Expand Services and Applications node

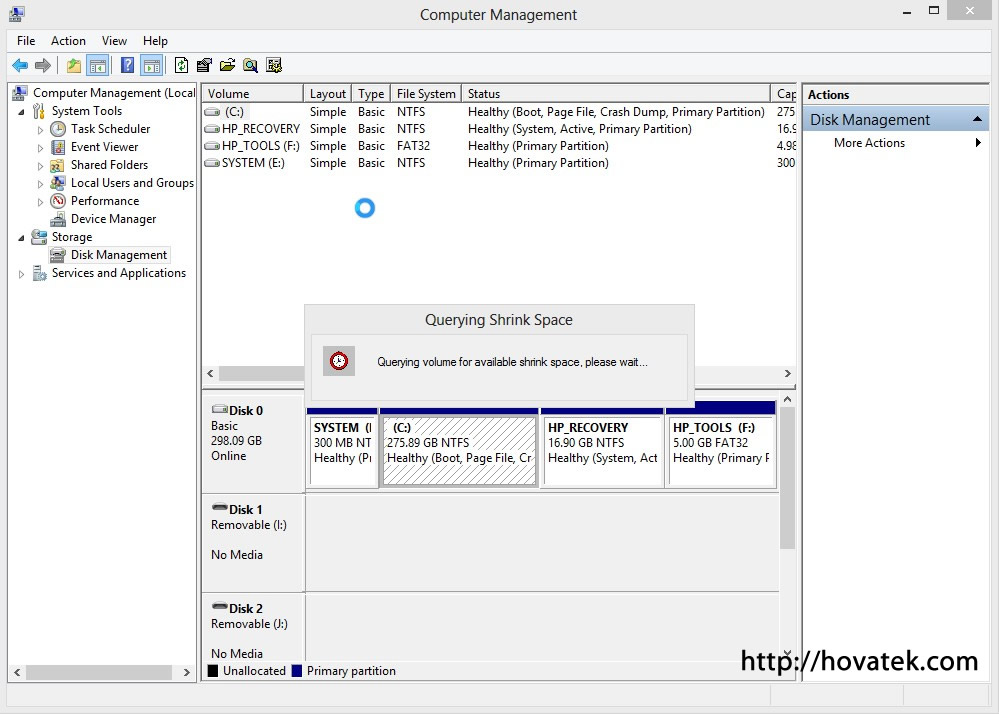tap(21, 273)
